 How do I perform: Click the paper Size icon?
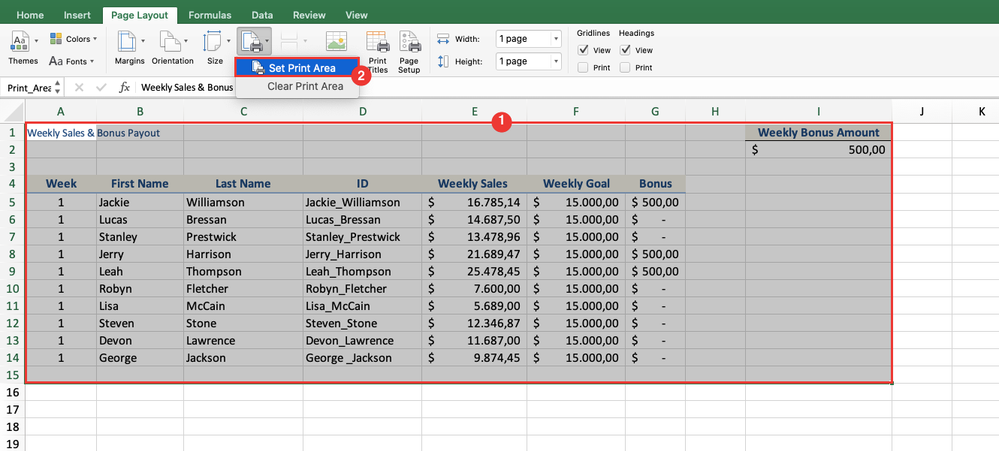[212, 41]
